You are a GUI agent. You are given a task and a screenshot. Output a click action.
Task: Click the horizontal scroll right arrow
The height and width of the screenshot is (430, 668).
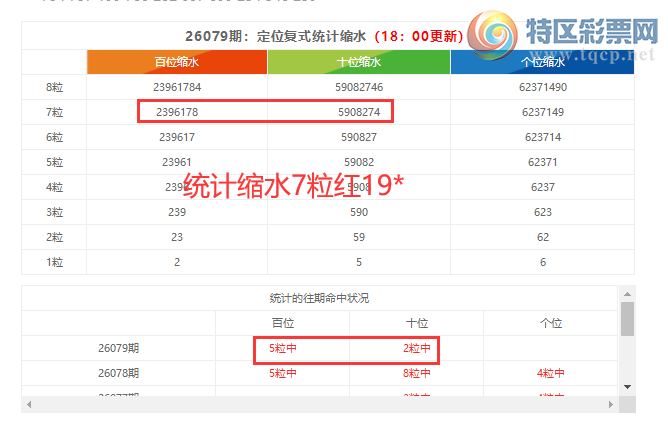[610, 404]
